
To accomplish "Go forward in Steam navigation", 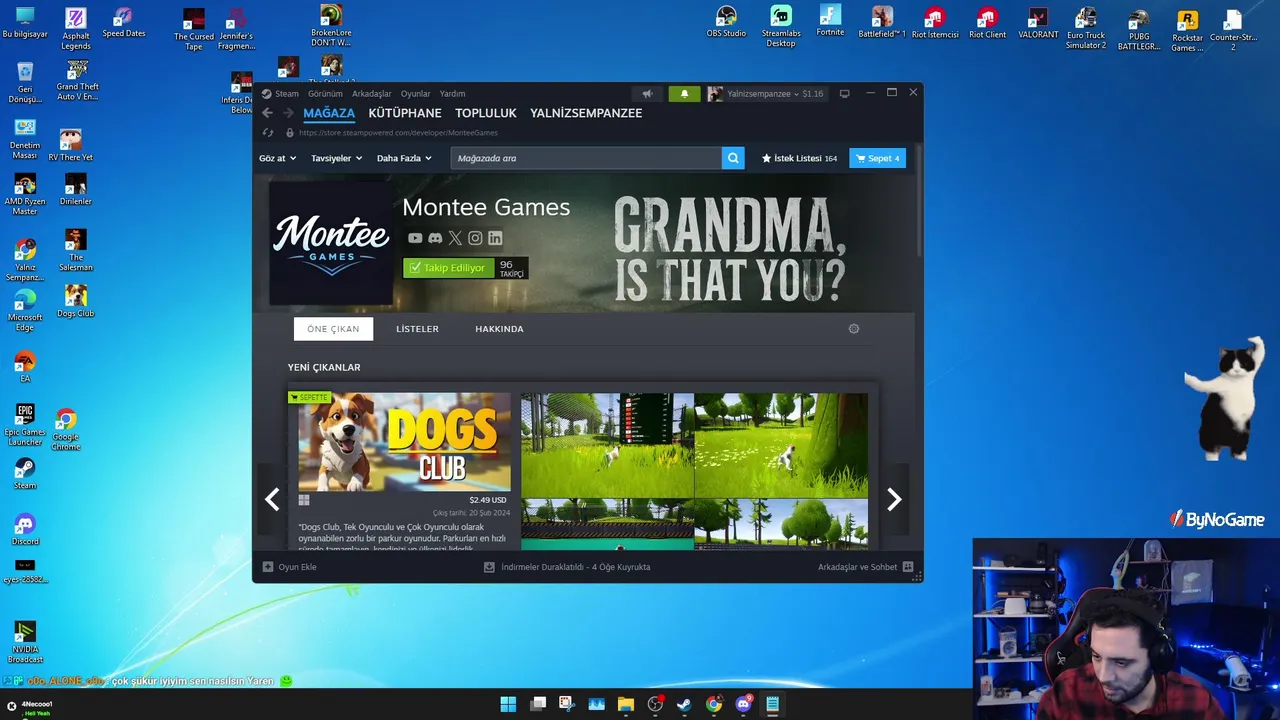I will (288, 113).
